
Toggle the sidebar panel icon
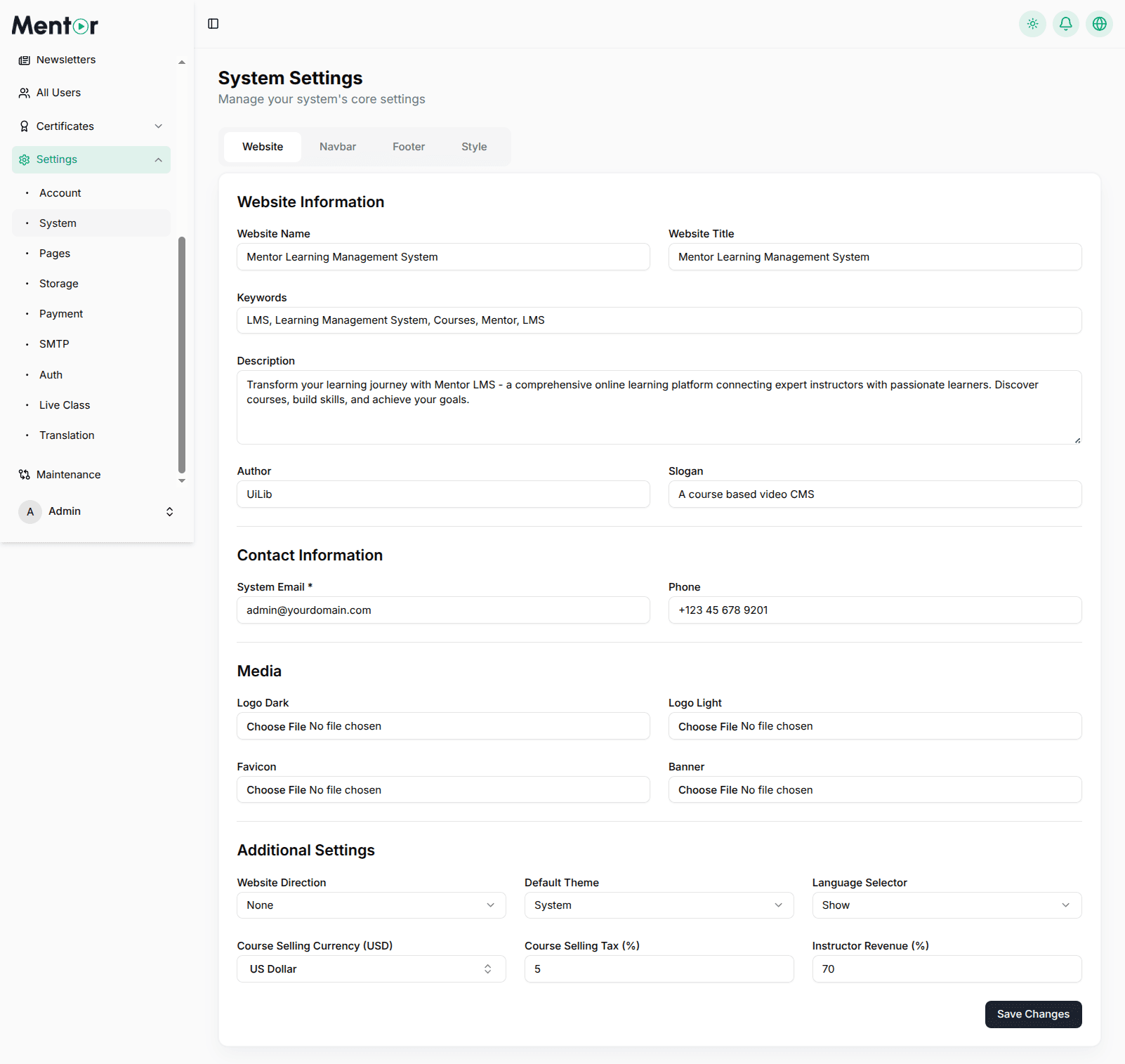click(213, 24)
